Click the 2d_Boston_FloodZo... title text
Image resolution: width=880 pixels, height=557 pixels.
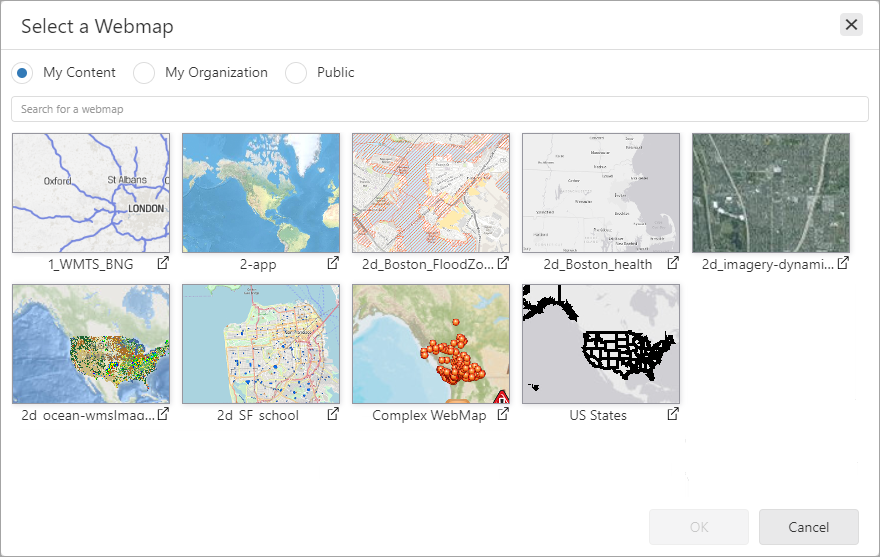tap(428, 264)
